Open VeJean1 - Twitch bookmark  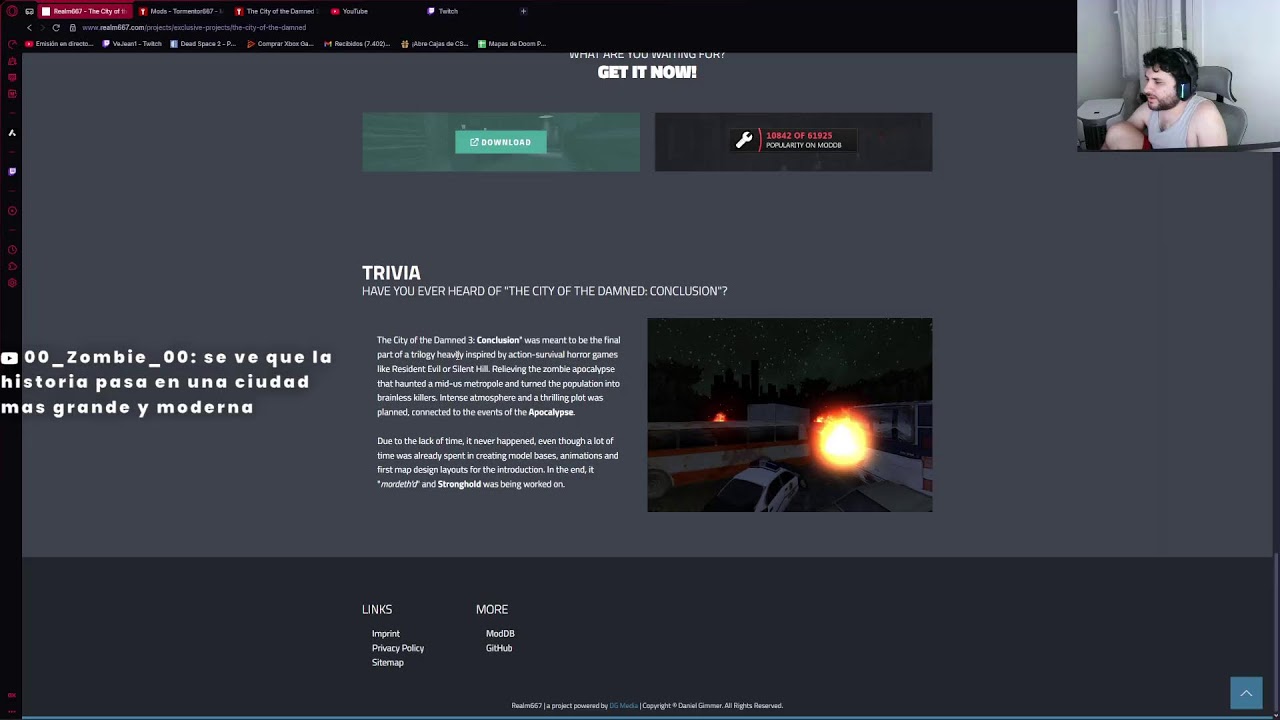[132, 44]
